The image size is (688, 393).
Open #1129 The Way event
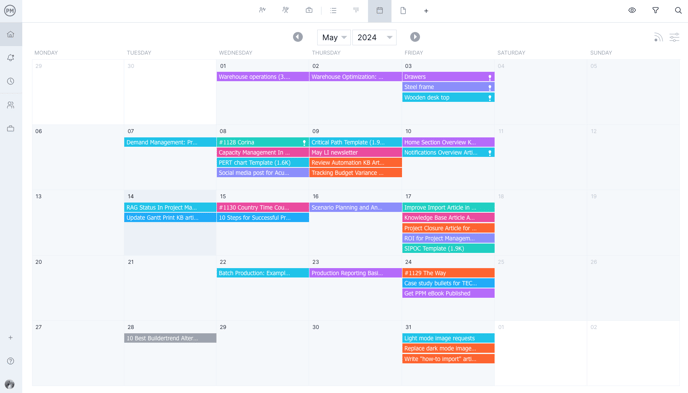[448, 273]
